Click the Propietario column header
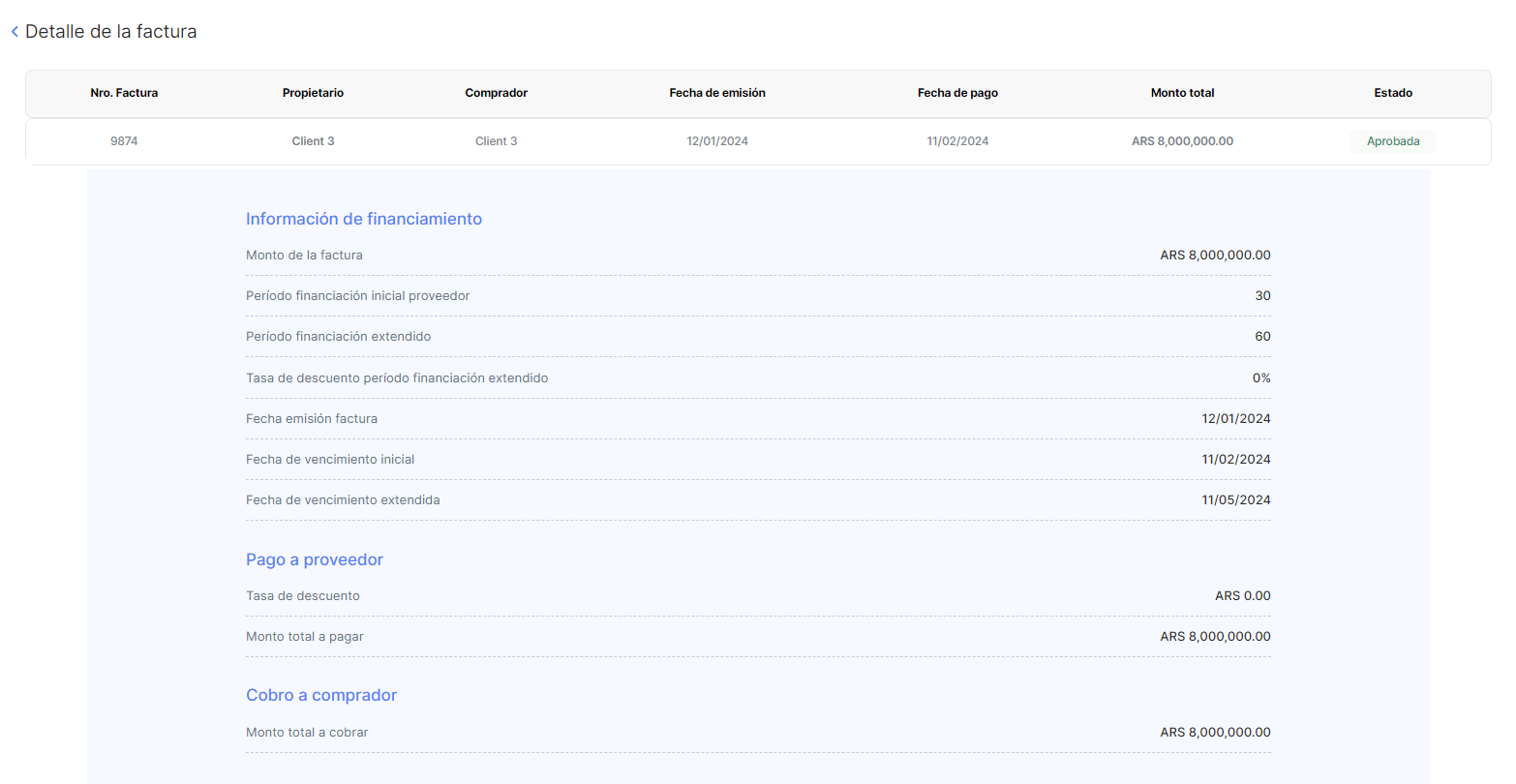1516x784 pixels. 313,93
